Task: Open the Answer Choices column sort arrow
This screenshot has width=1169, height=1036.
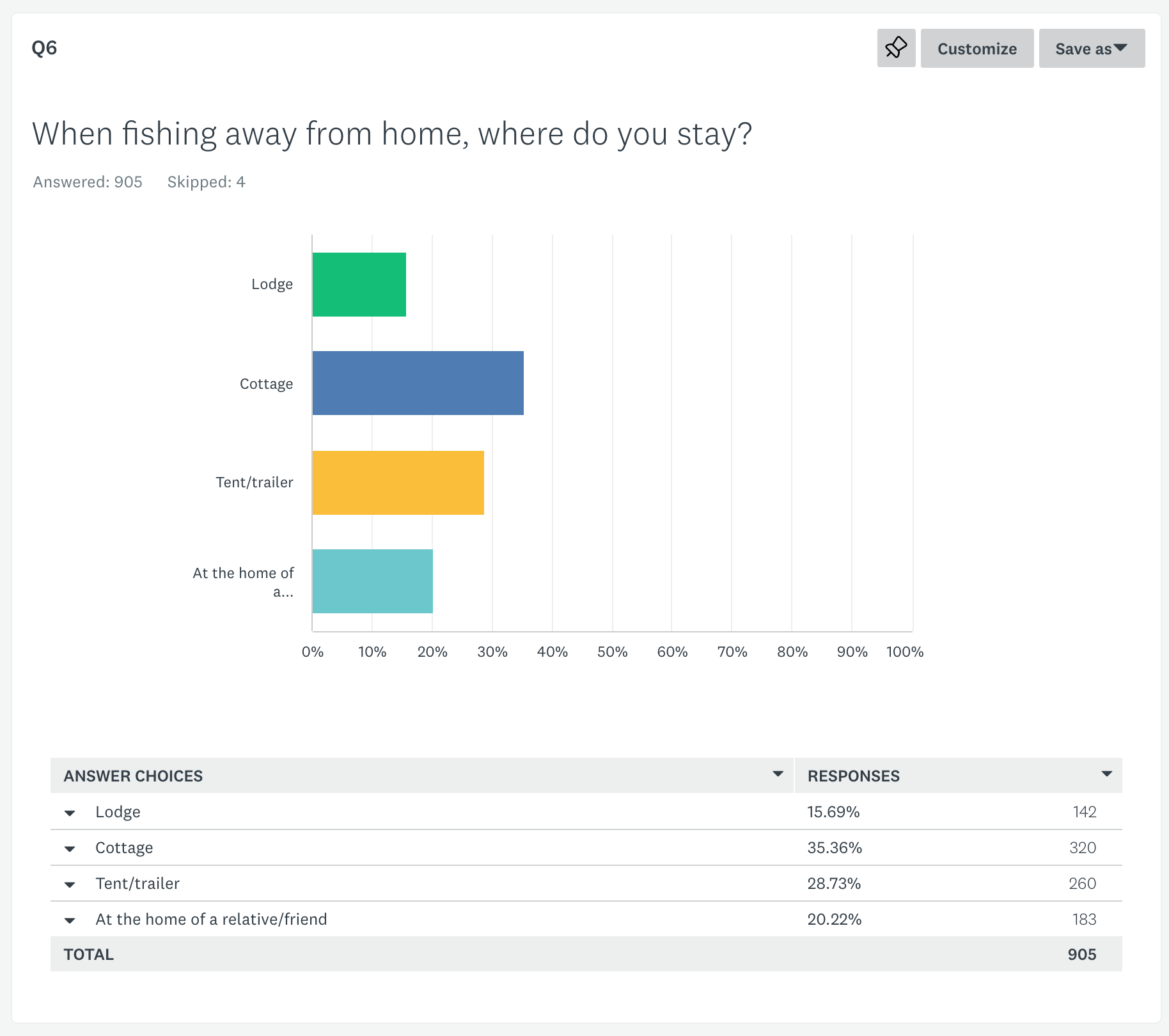Action: (778, 774)
